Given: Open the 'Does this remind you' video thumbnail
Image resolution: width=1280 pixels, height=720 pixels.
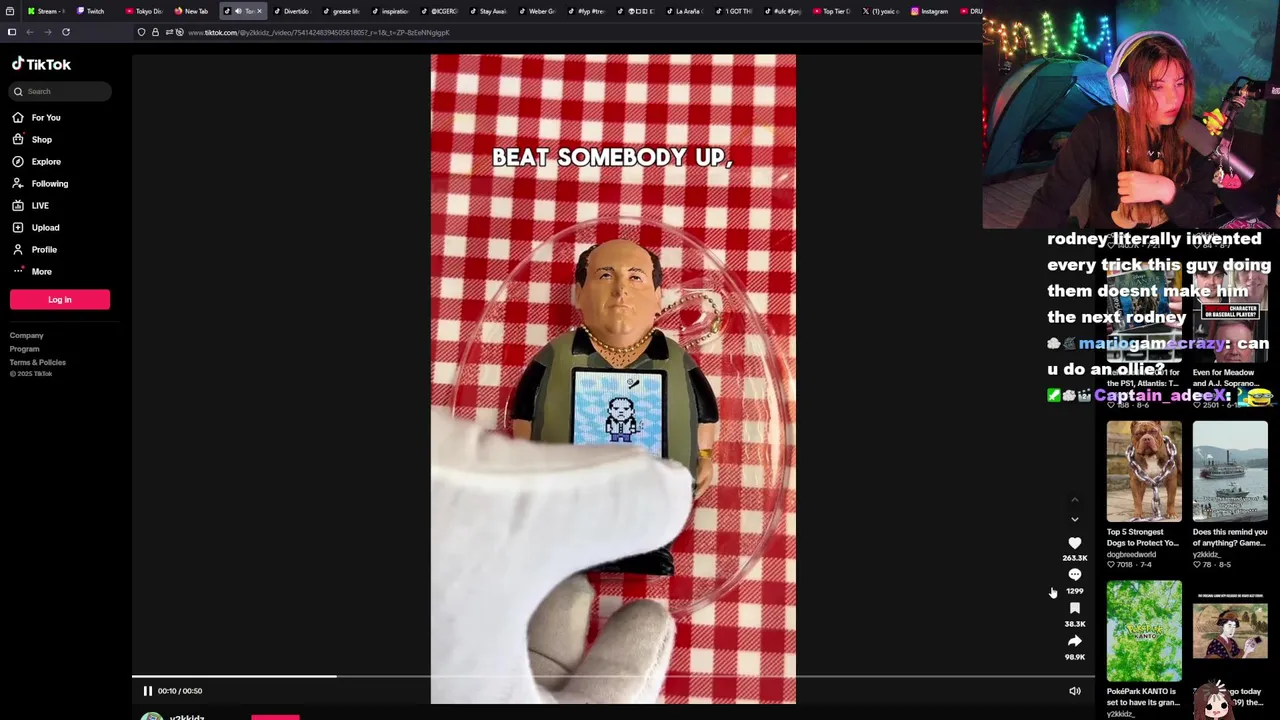Looking at the screenshot, I should (x=1230, y=471).
